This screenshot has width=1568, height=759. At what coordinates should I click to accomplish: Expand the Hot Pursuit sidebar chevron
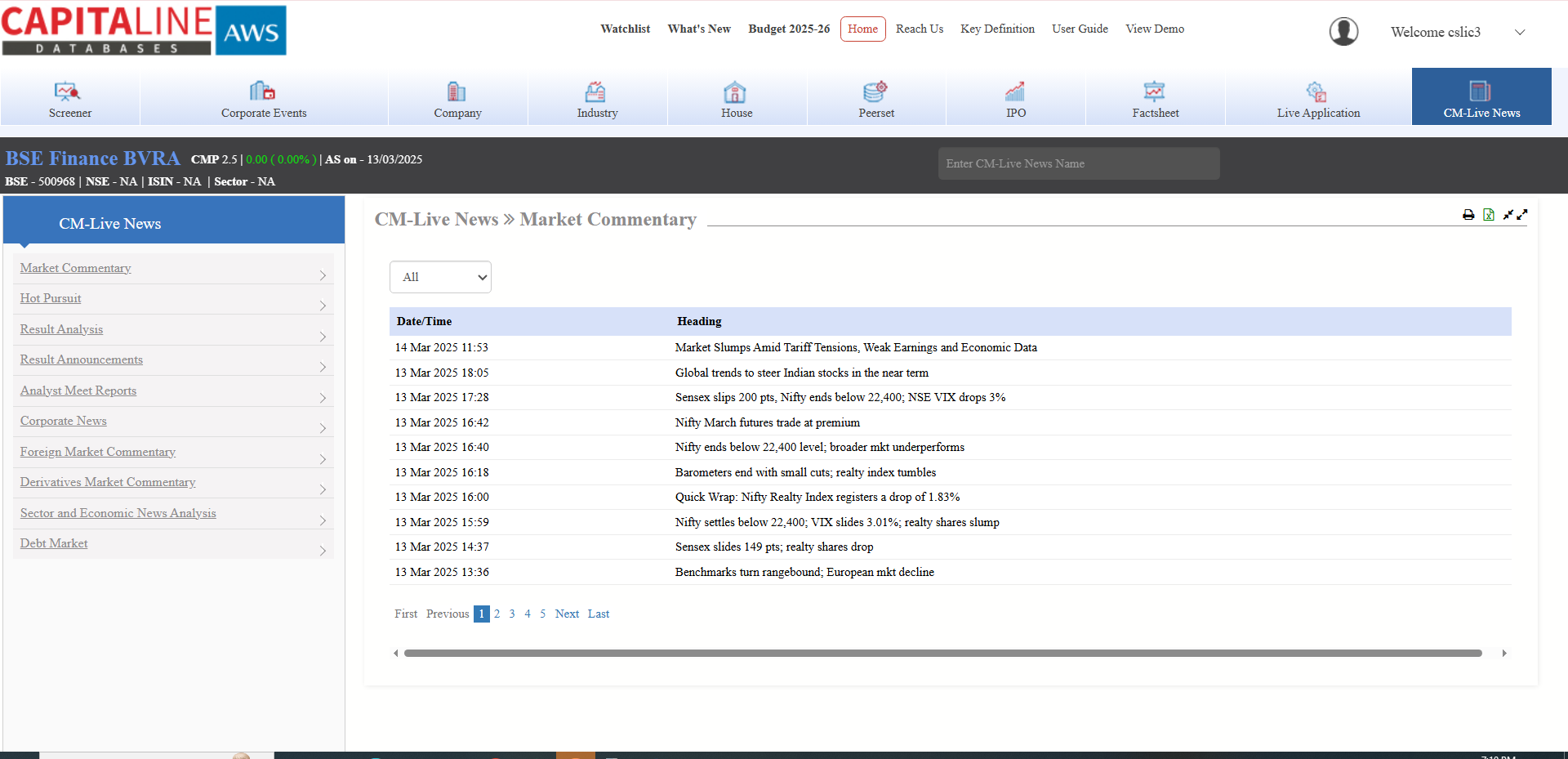[323, 306]
